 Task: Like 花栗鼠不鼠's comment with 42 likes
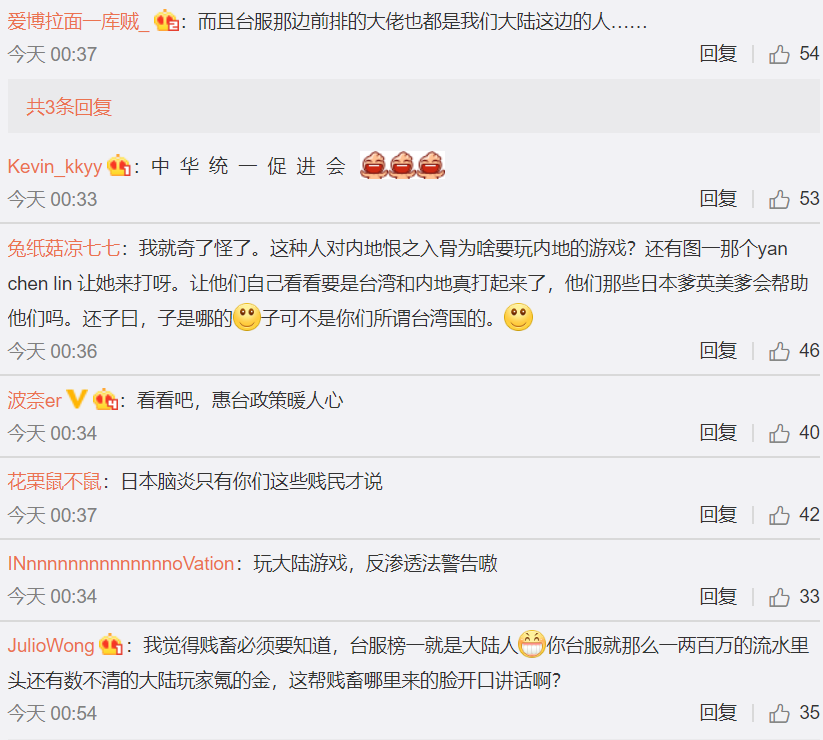coord(779,515)
